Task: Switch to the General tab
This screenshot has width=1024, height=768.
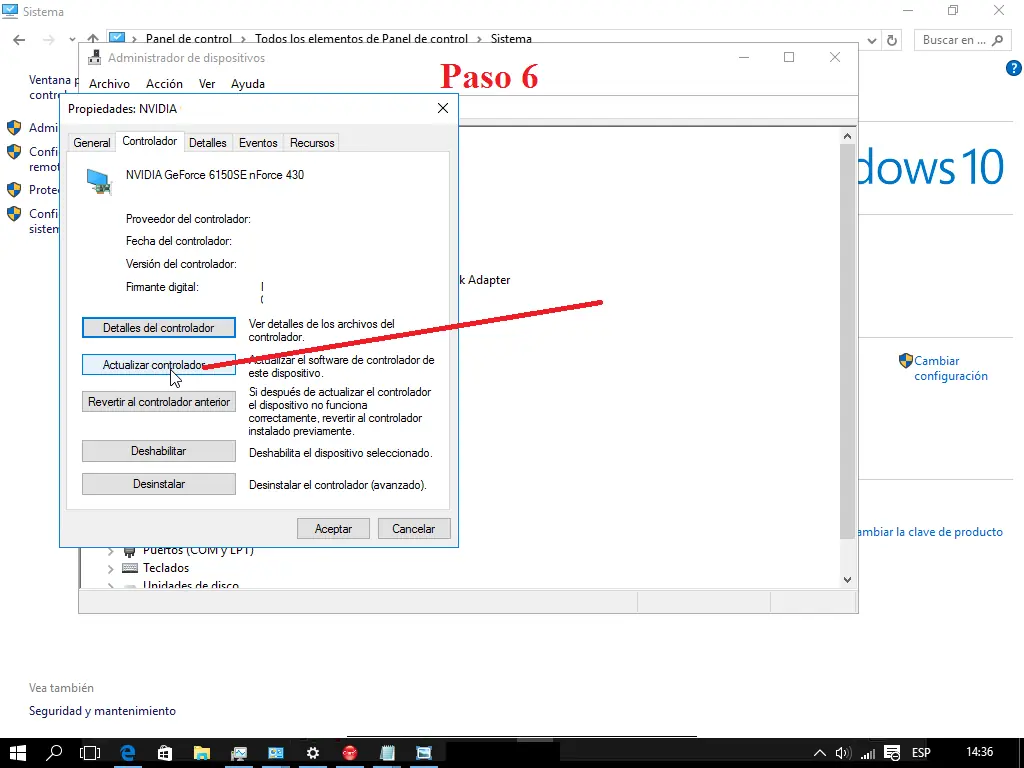Action: coord(91,142)
